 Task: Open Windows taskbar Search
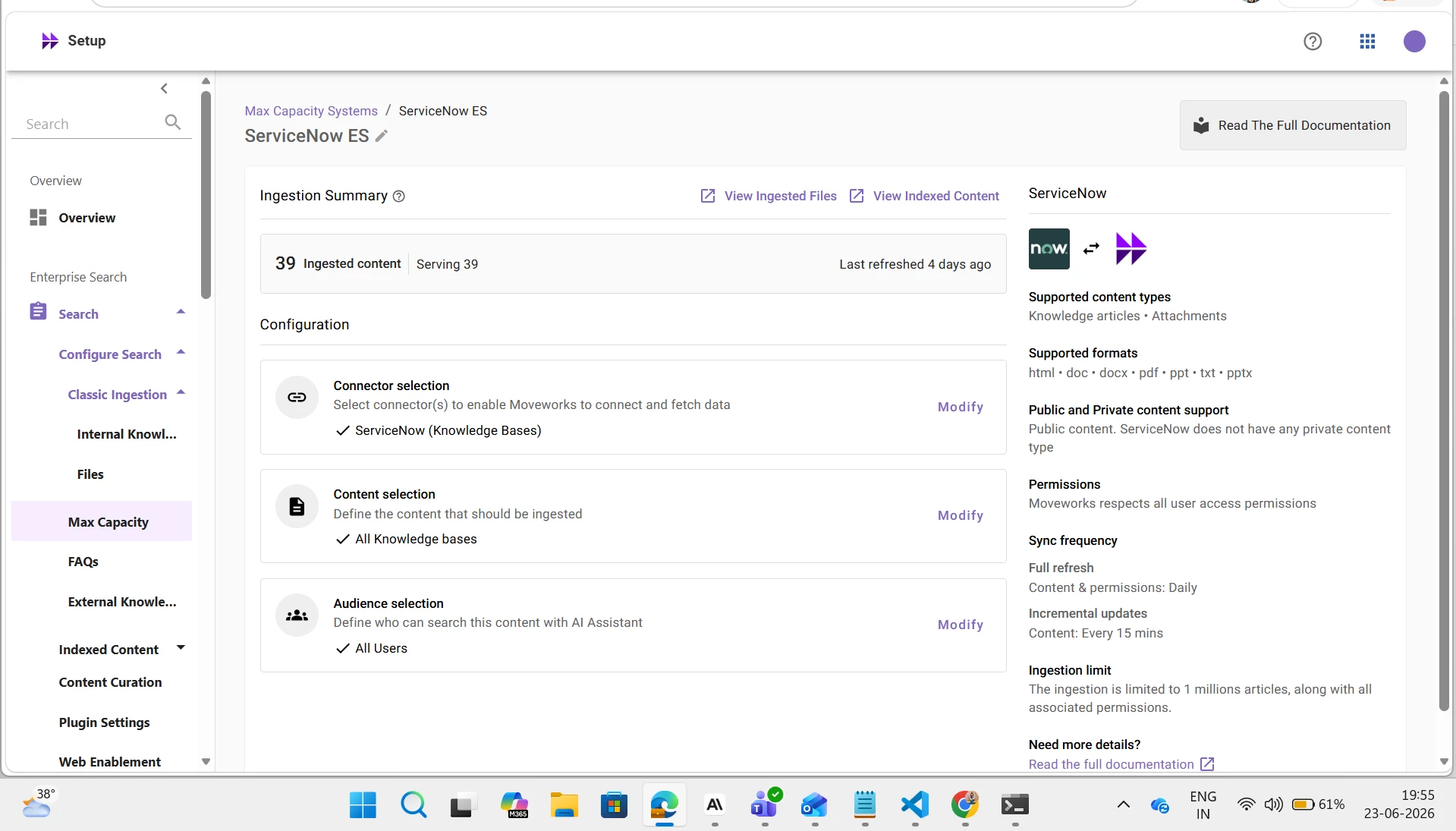414,805
